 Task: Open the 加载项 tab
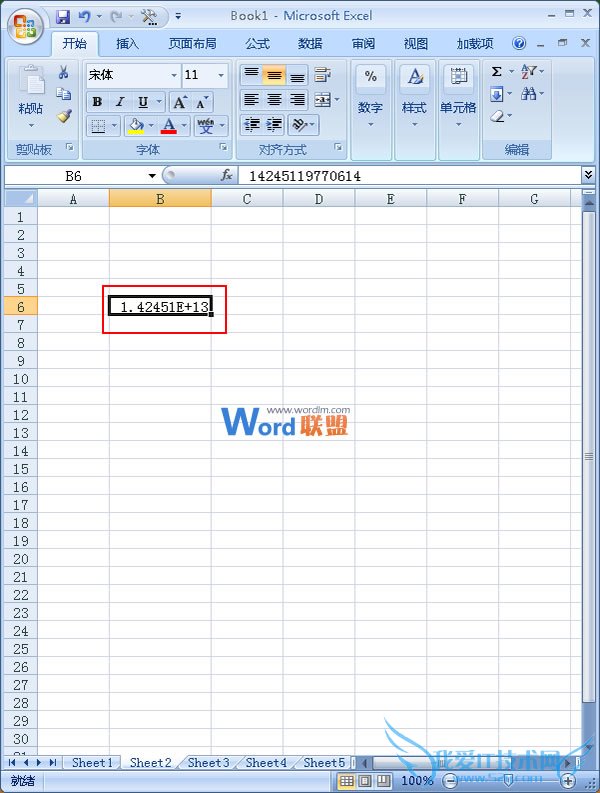point(475,44)
